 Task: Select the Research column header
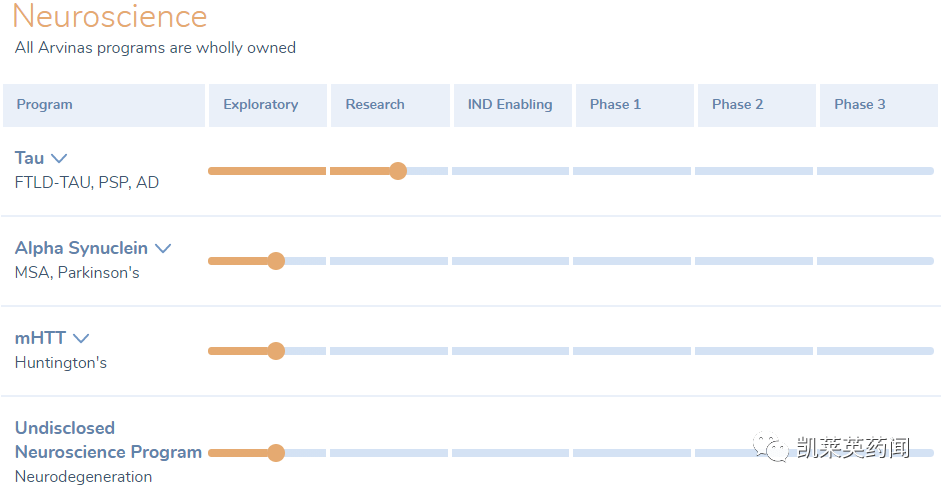[390, 105]
